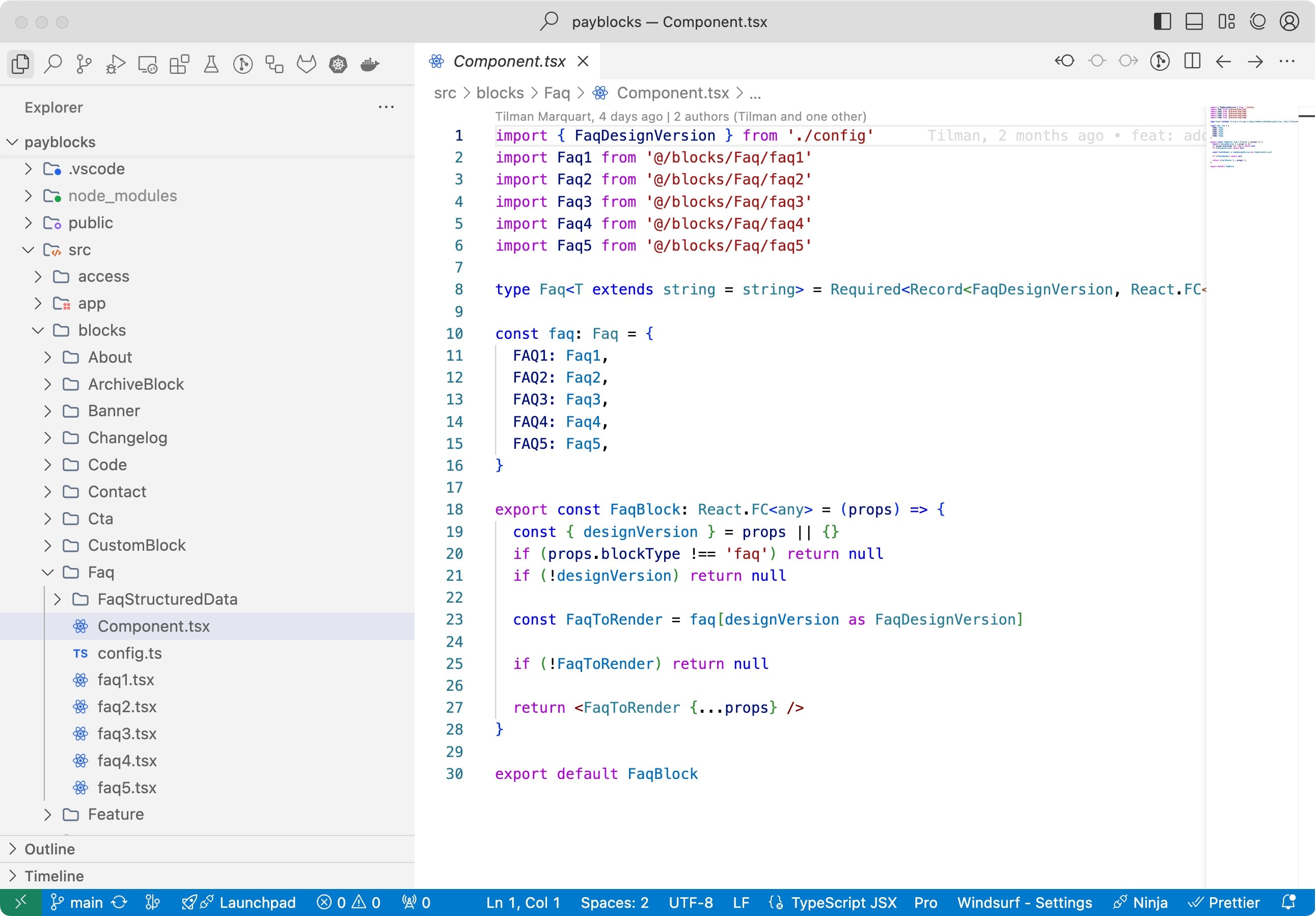This screenshot has height=916, width=1316.
Task: Click the src breadcrumb segment
Action: [x=445, y=93]
